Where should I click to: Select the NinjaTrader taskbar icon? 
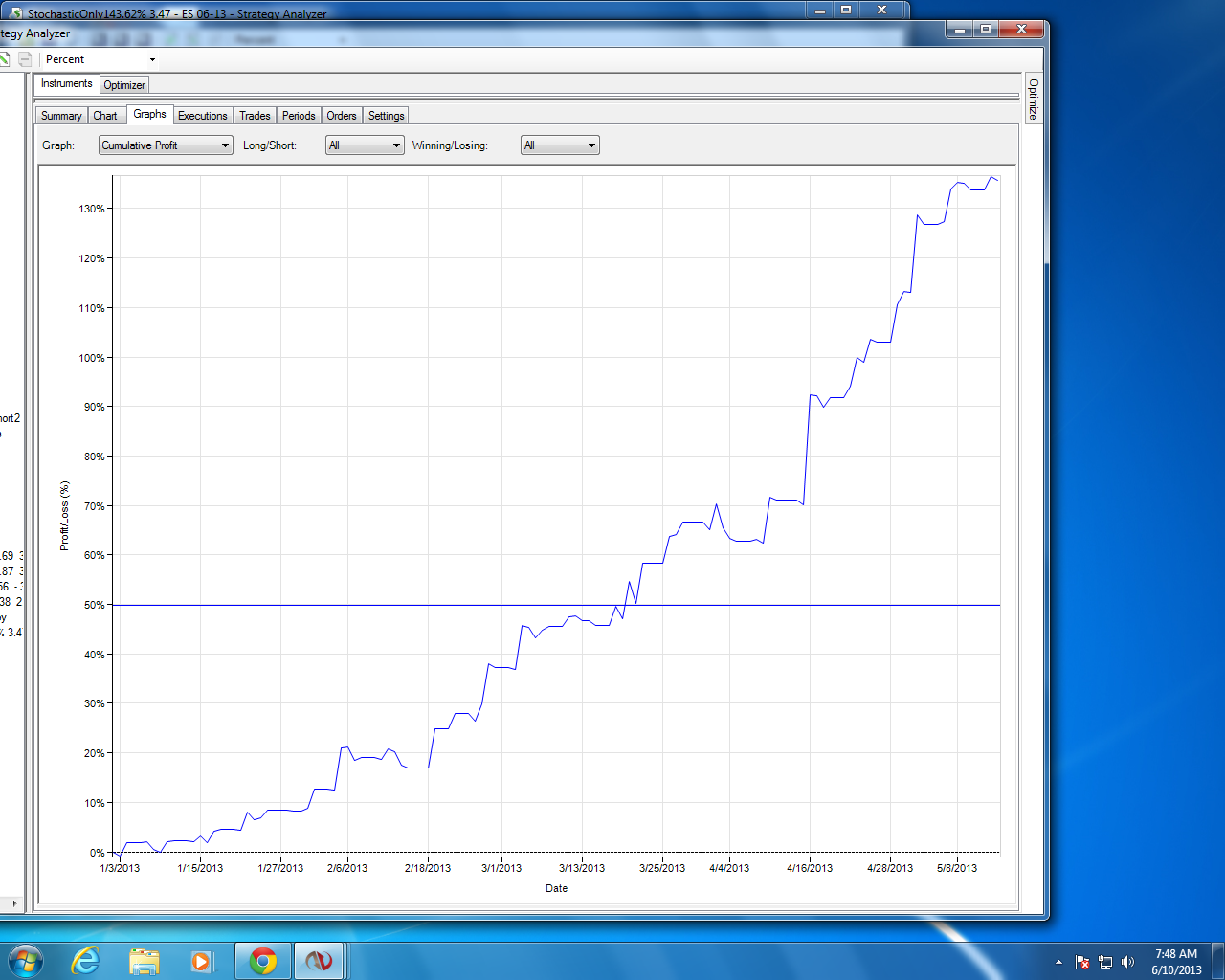tap(319, 961)
